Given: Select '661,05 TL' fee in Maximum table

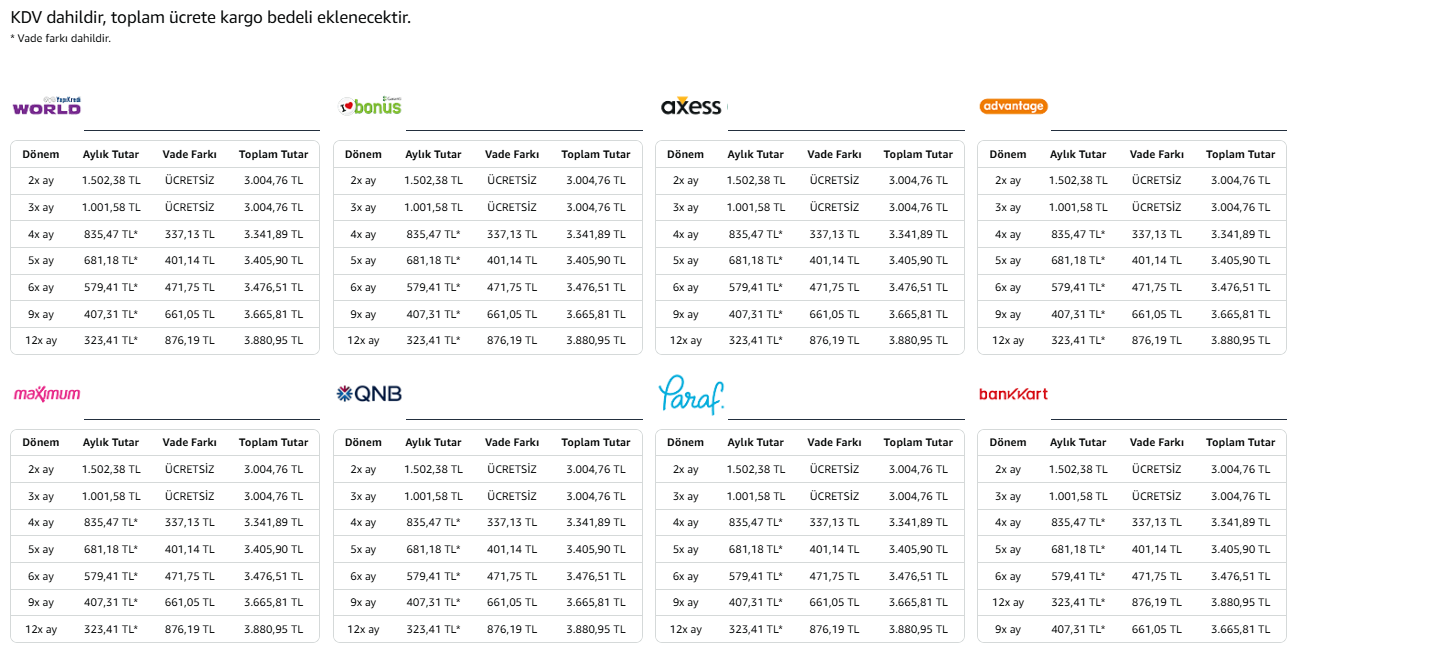Looking at the screenshot, I should click(190, 603).
